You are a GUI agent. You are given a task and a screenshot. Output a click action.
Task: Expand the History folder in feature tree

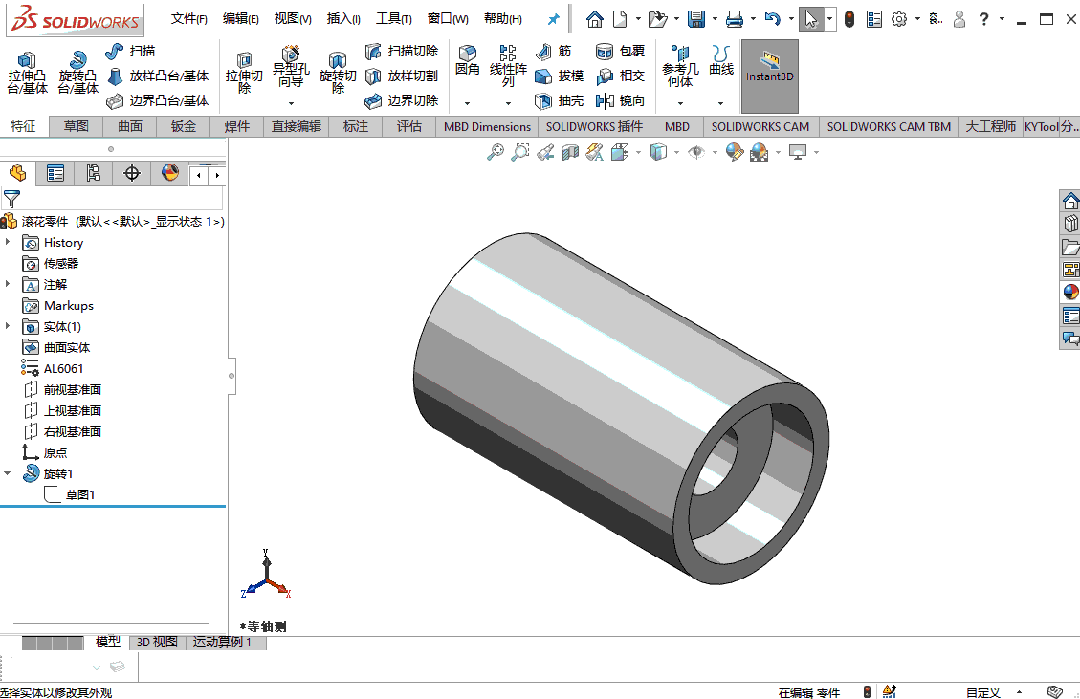click(8, 243)
